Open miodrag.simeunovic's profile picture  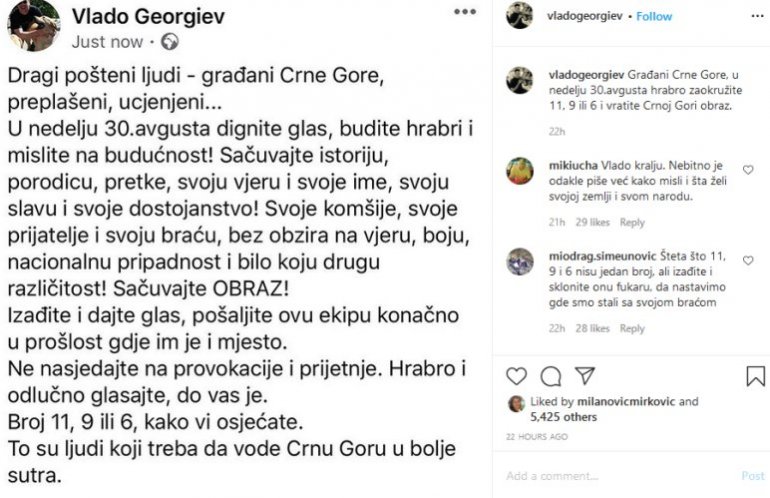[519, 261]
